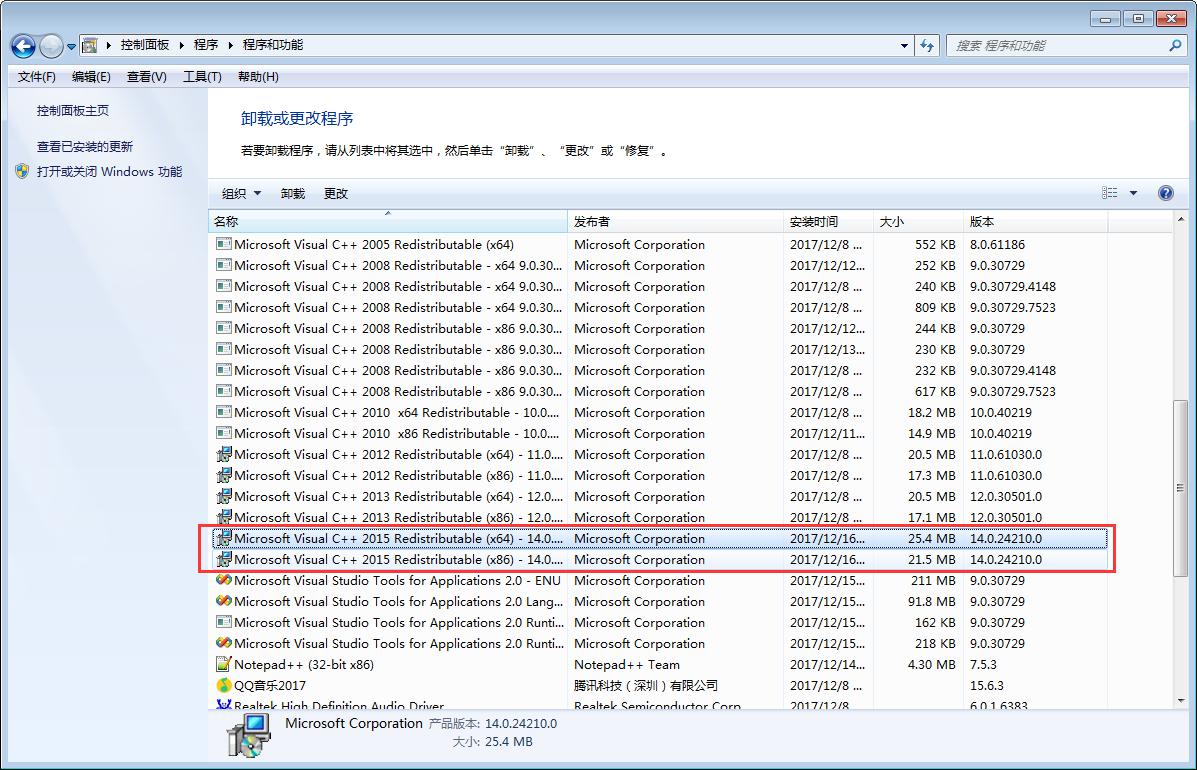Screen dimensions: 1197x770
Task: Open 控制面板主页 link
Action: [73, 111]
